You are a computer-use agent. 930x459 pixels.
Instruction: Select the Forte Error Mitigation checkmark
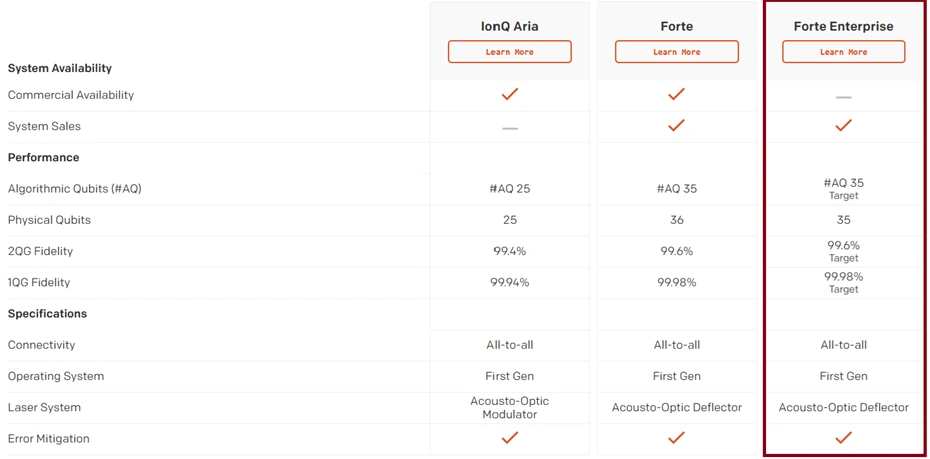pos(676,437)
